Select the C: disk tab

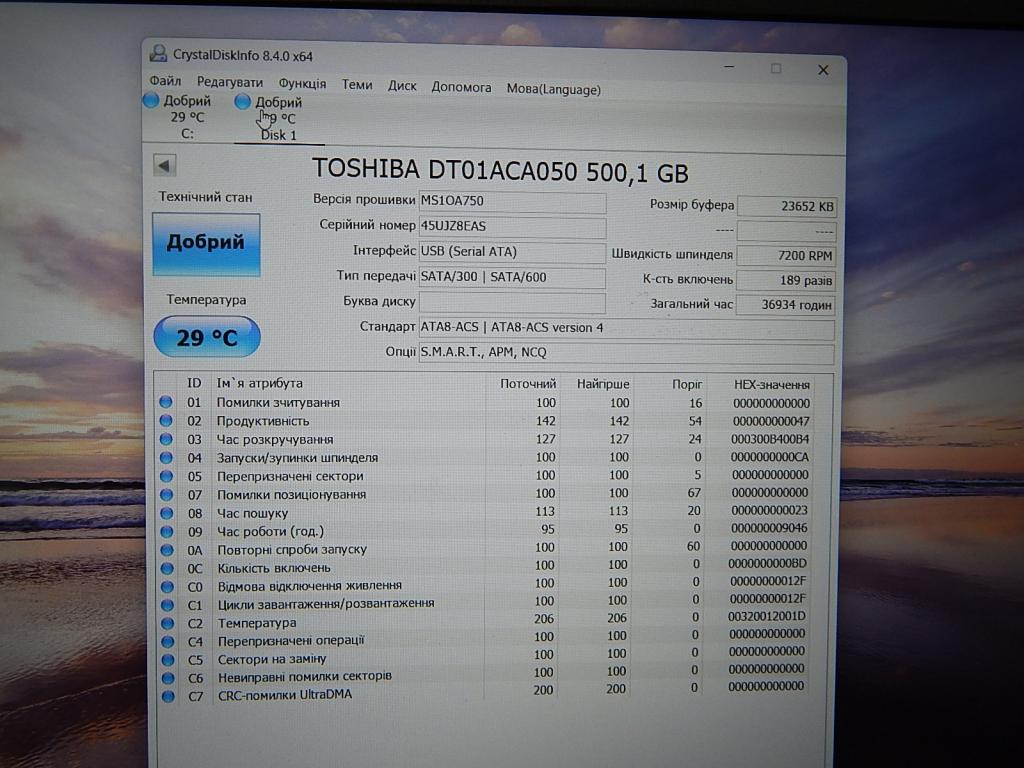[187, 118]
